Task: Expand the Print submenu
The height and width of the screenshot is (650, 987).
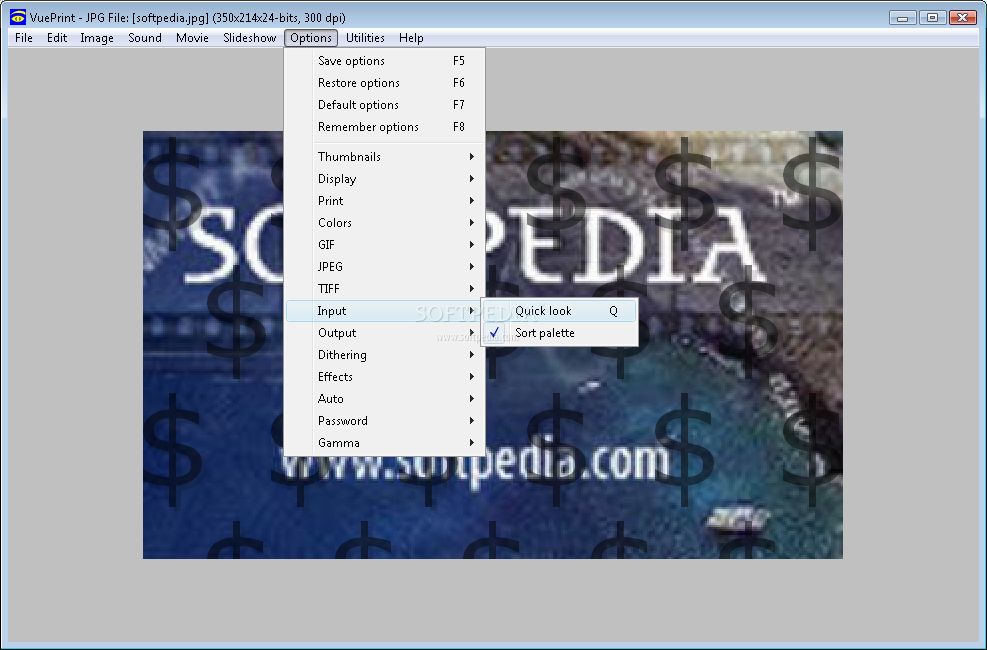Action: coord(385,201)
